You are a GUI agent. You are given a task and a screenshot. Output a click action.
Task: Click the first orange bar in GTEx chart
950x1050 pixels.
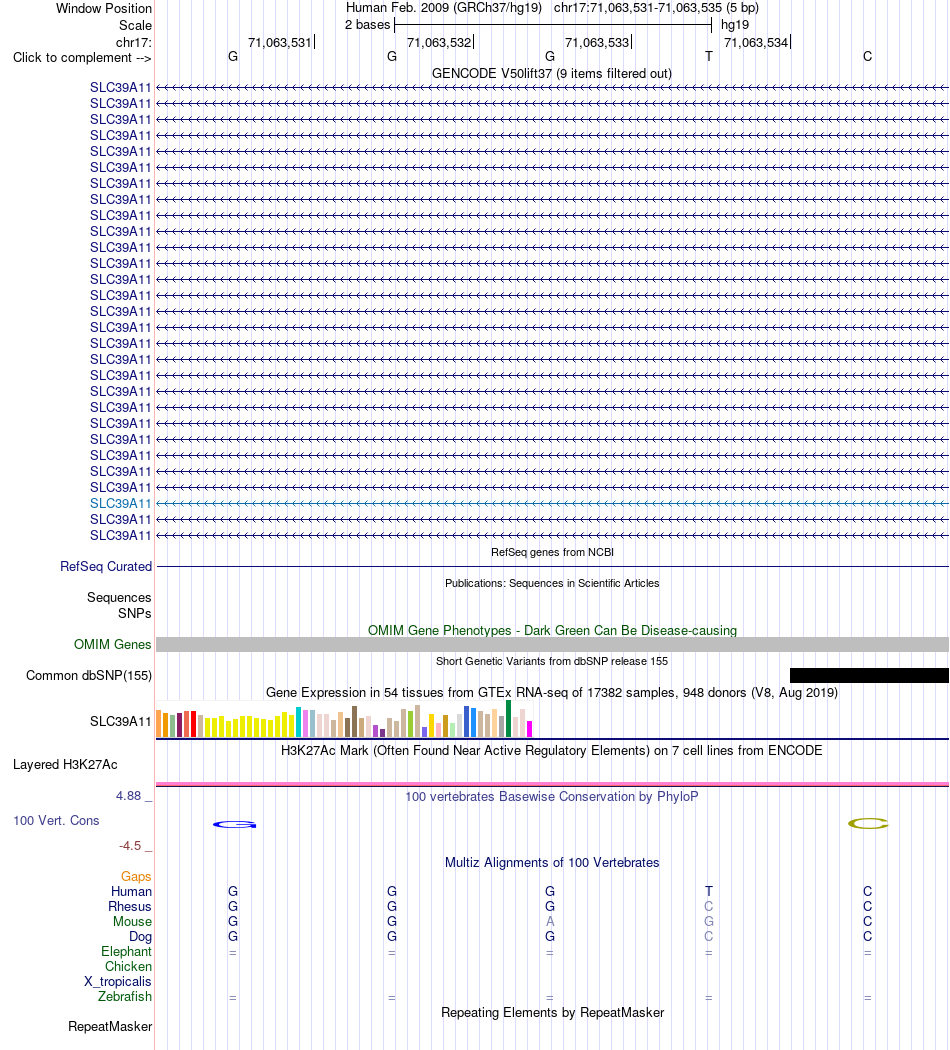[x=159, y=724]
